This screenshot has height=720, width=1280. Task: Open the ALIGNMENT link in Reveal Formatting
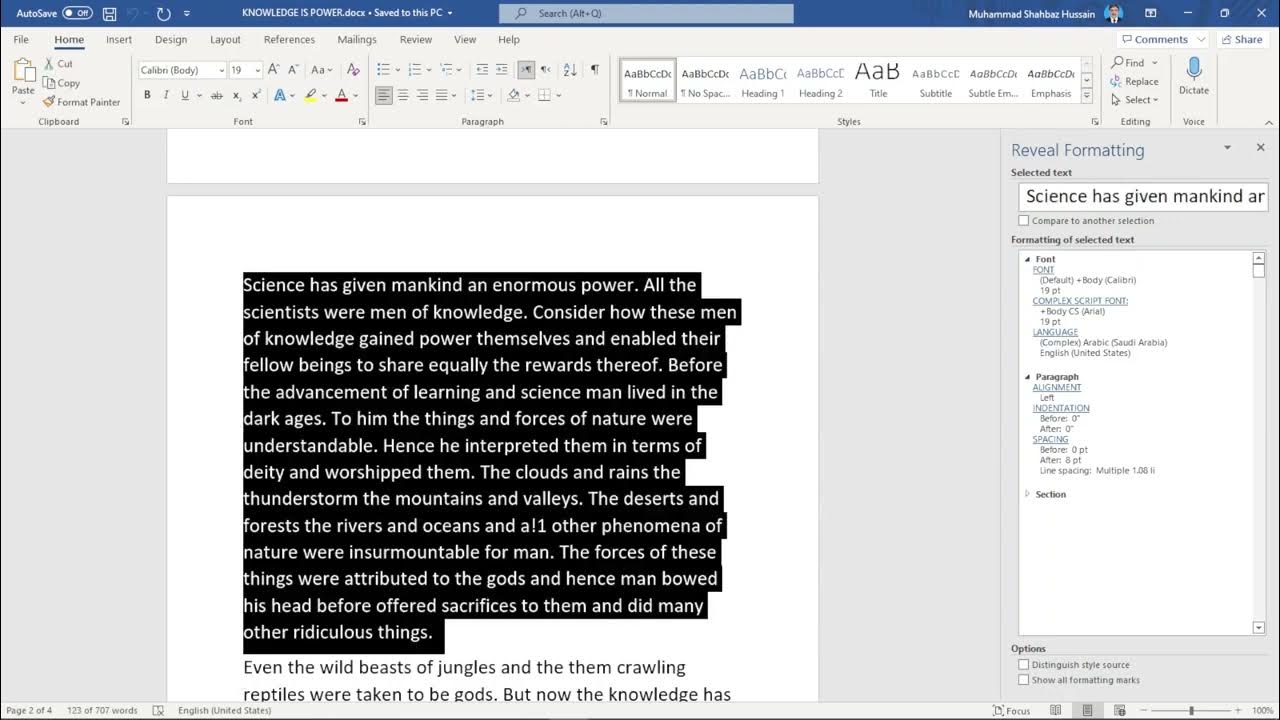pos(1057,387)
